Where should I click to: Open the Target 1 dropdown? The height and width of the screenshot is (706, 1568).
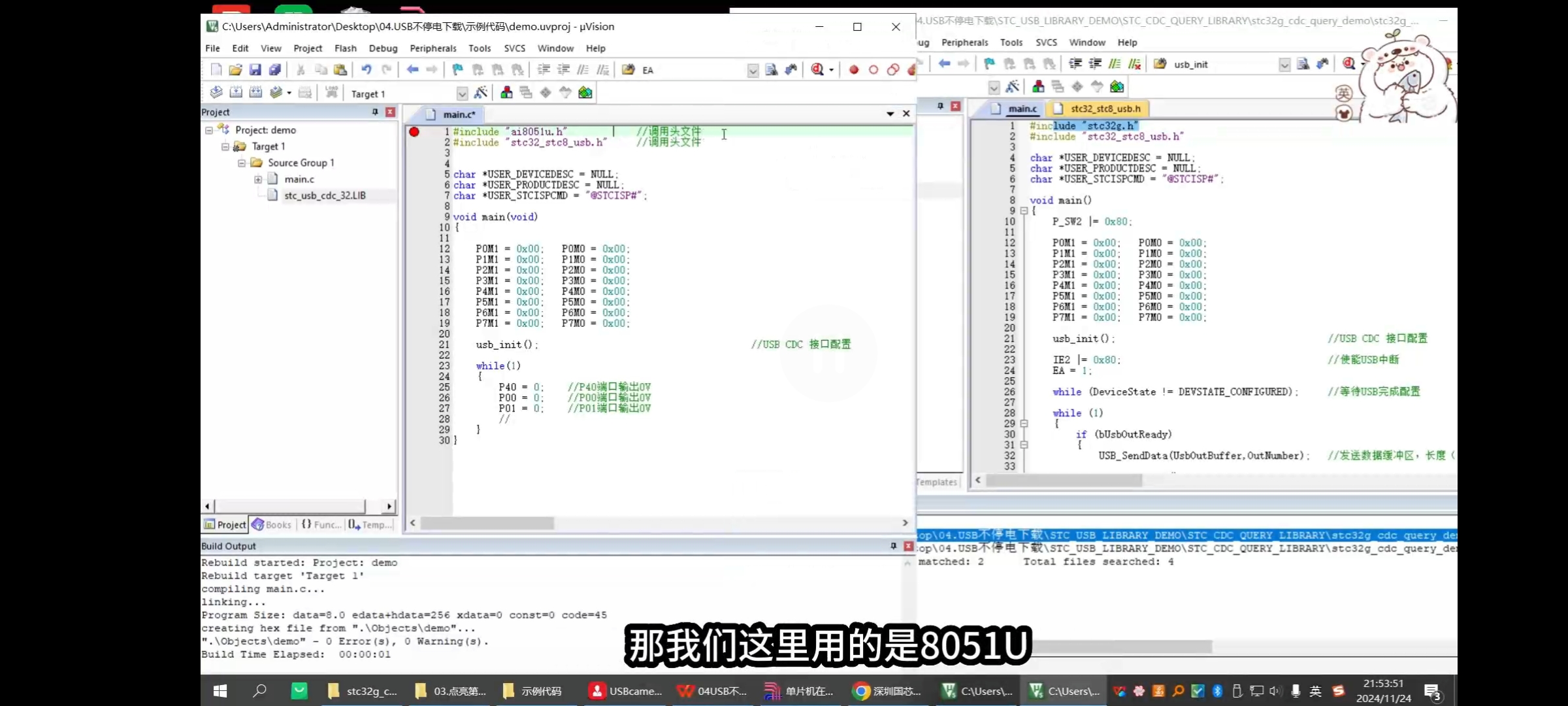point(462,93)
